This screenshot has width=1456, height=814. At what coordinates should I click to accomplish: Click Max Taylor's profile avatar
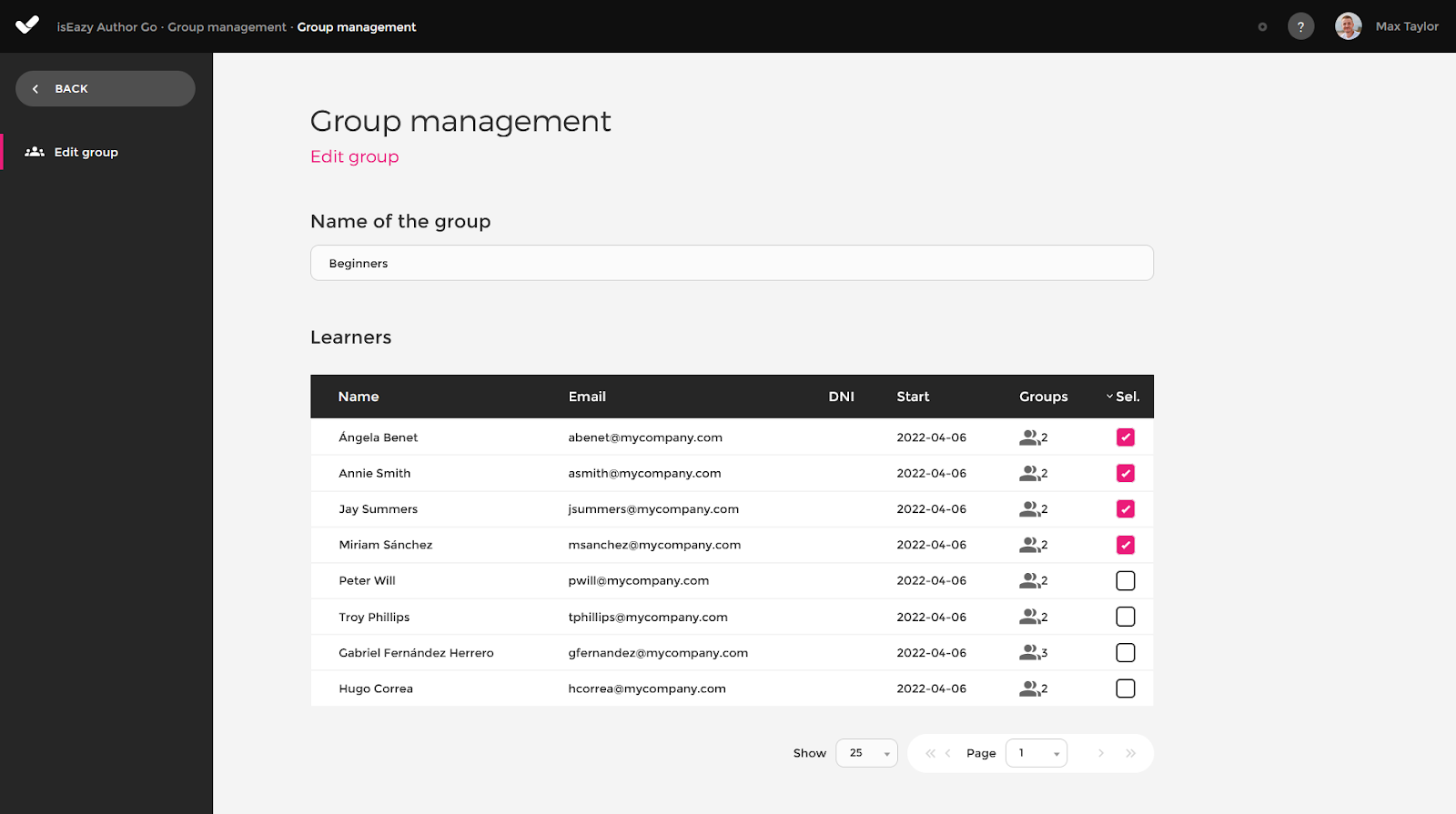[x=1348, y=26]
